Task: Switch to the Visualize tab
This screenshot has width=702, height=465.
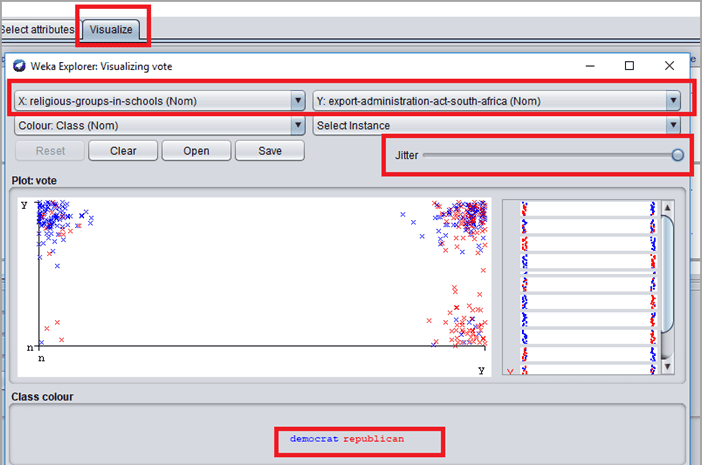Action: pos(111,30)
